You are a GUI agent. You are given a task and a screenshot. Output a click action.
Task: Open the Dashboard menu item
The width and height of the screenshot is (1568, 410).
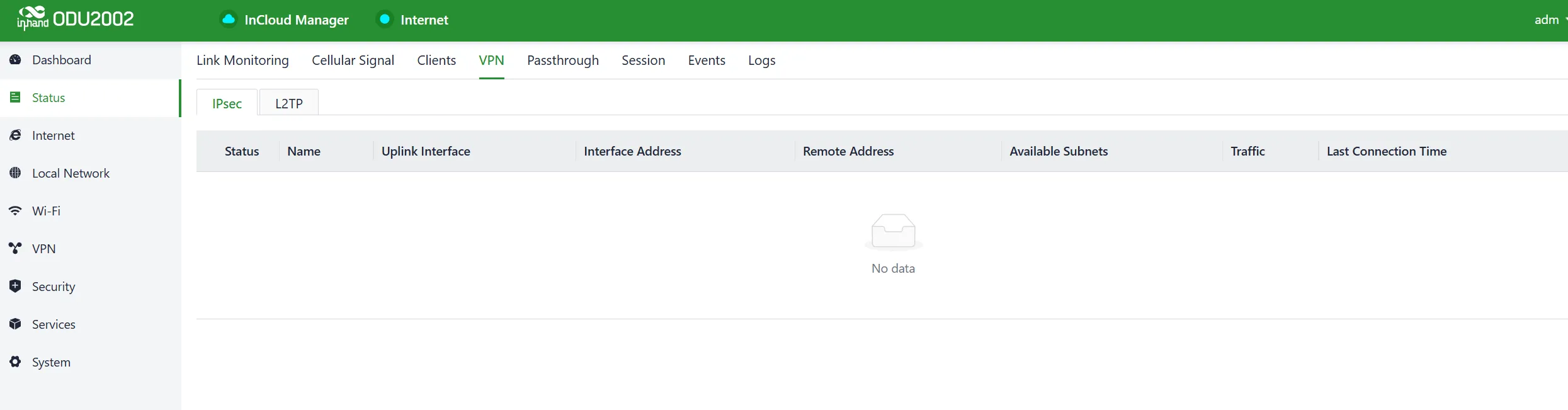pyautogui.click(x=91, y=60)
